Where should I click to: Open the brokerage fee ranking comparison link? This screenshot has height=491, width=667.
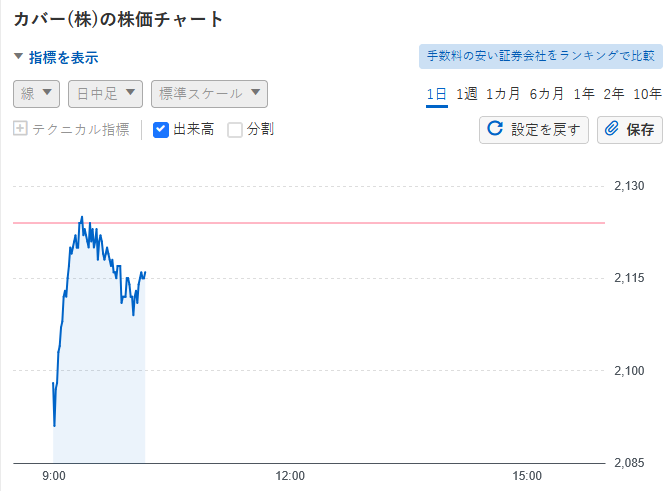coord(540,56)
